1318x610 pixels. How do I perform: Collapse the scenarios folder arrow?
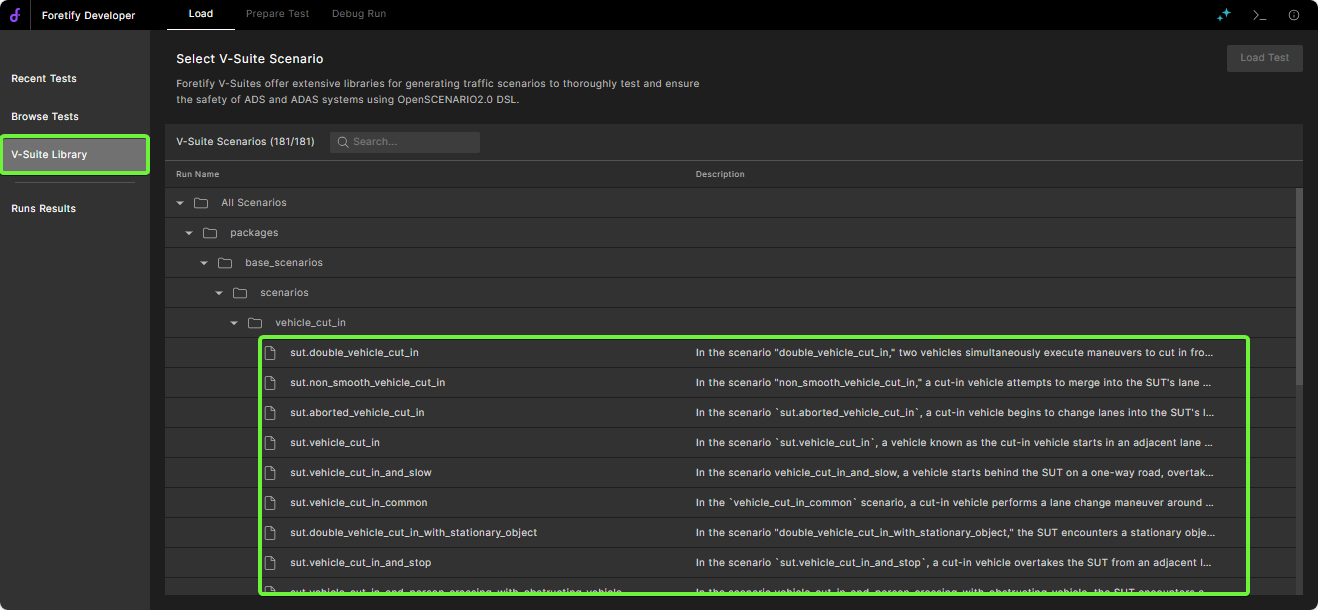point(219,293)
